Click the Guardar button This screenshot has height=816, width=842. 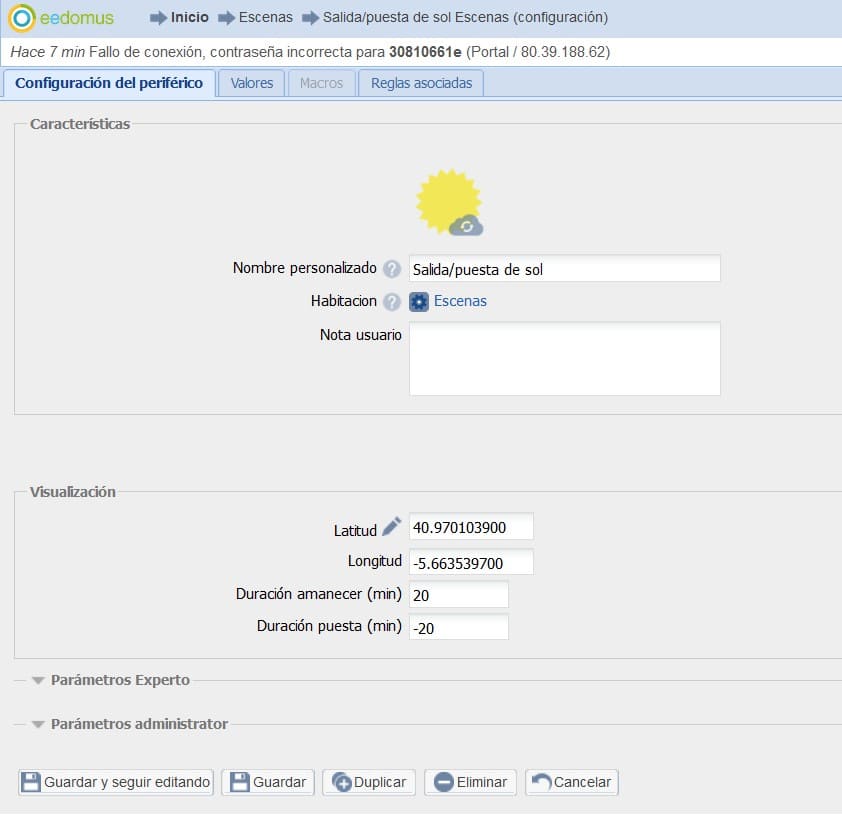coord(268,782)
